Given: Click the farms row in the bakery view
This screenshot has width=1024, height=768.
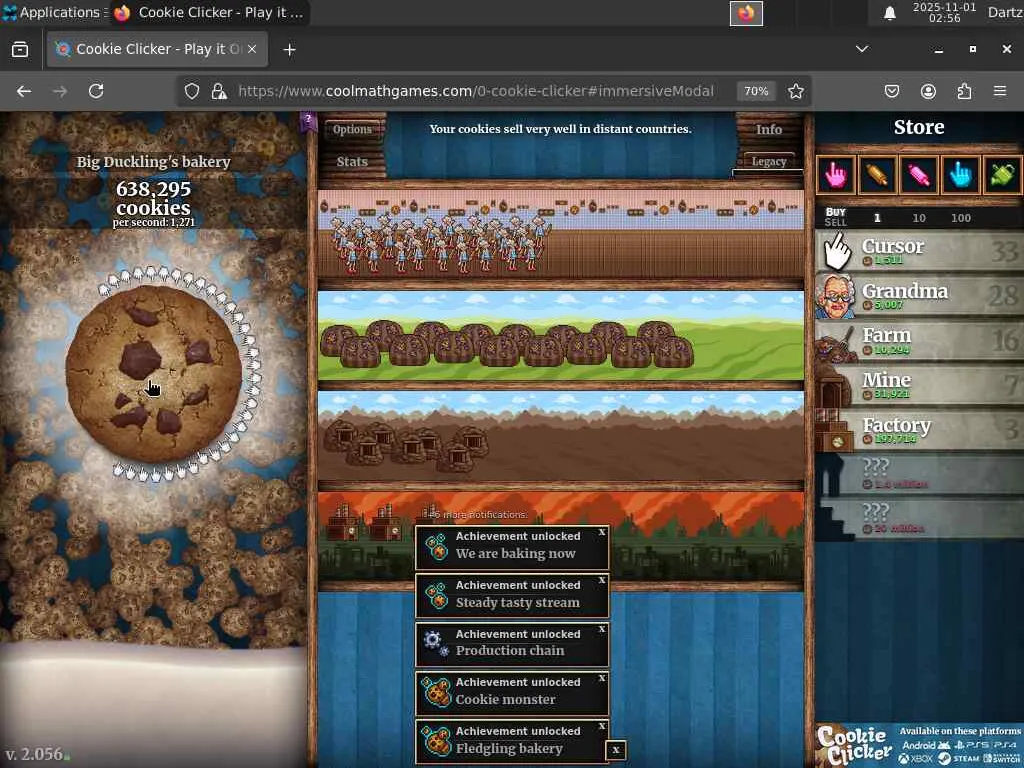Looking at the screenshot, I should pos(560,336).
